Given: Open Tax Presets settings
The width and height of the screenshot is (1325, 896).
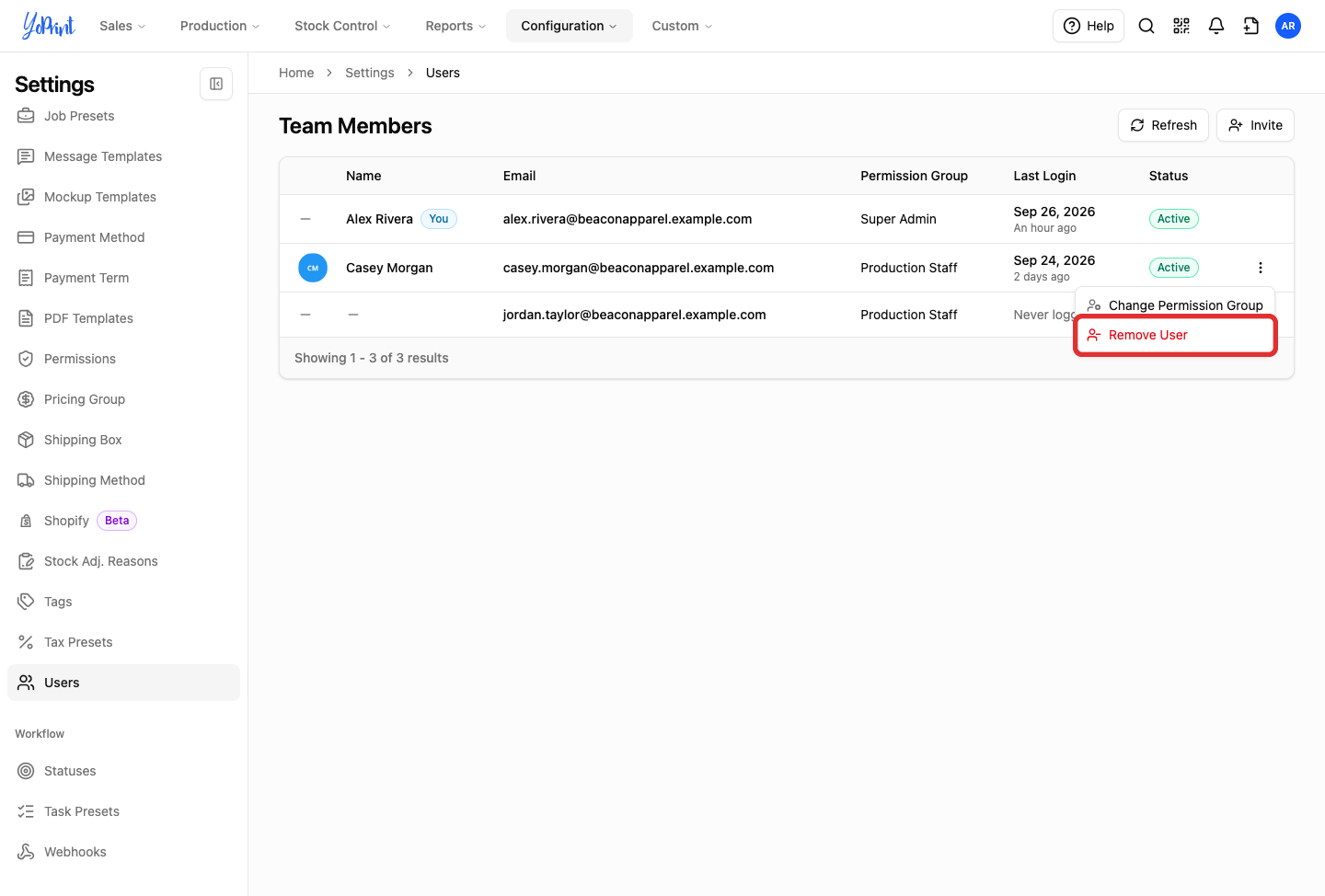Looking at the screenshot, I should tap(123, 642).
